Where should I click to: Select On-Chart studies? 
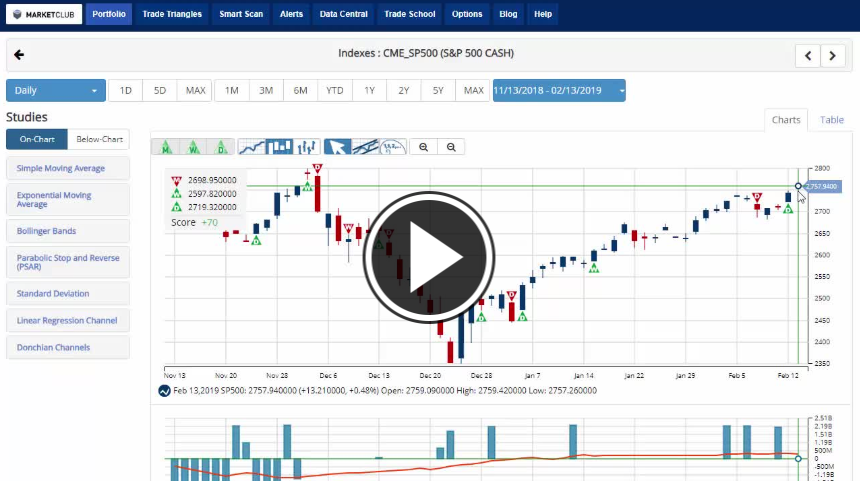[37, 139]
